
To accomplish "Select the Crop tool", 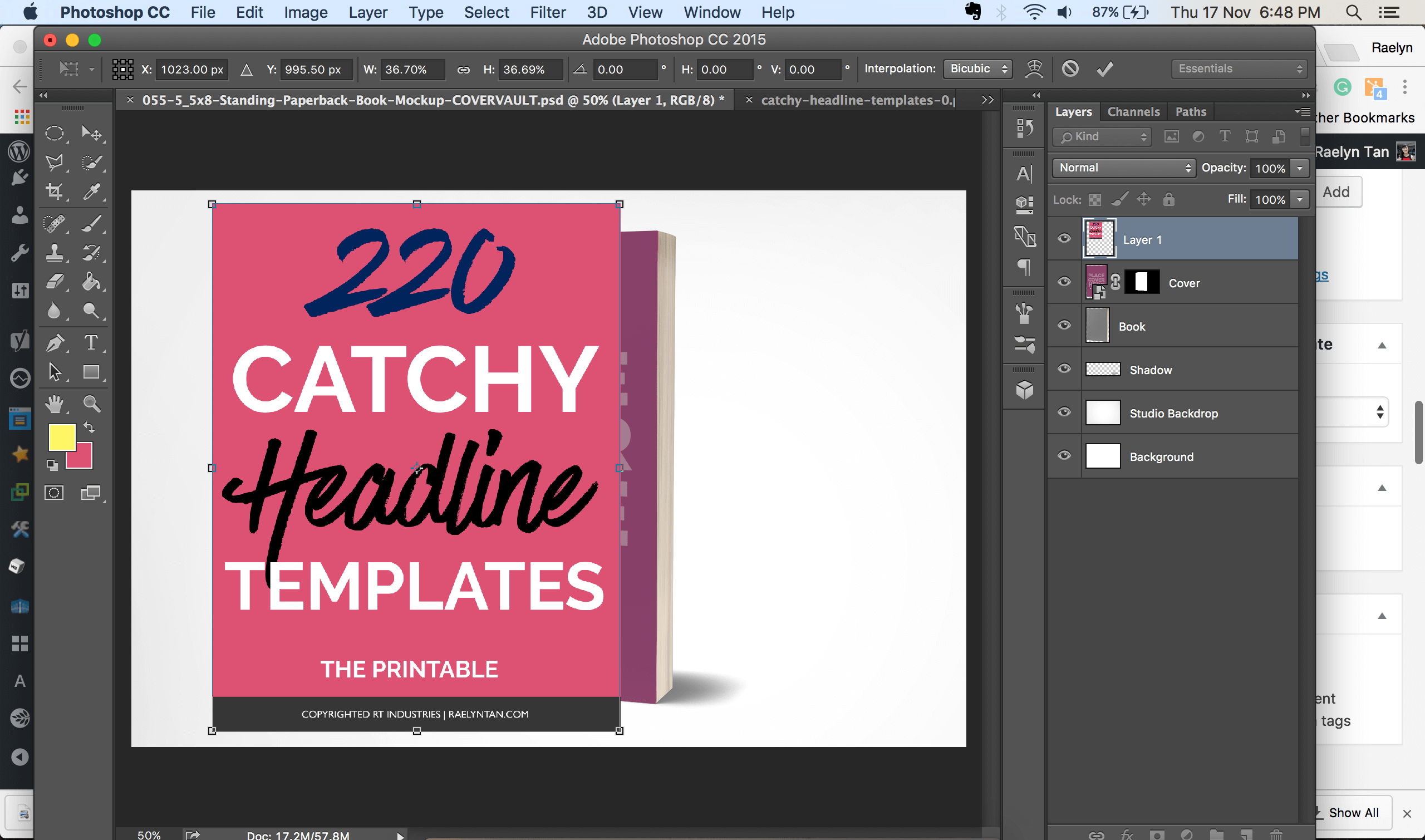I will 55,192.
